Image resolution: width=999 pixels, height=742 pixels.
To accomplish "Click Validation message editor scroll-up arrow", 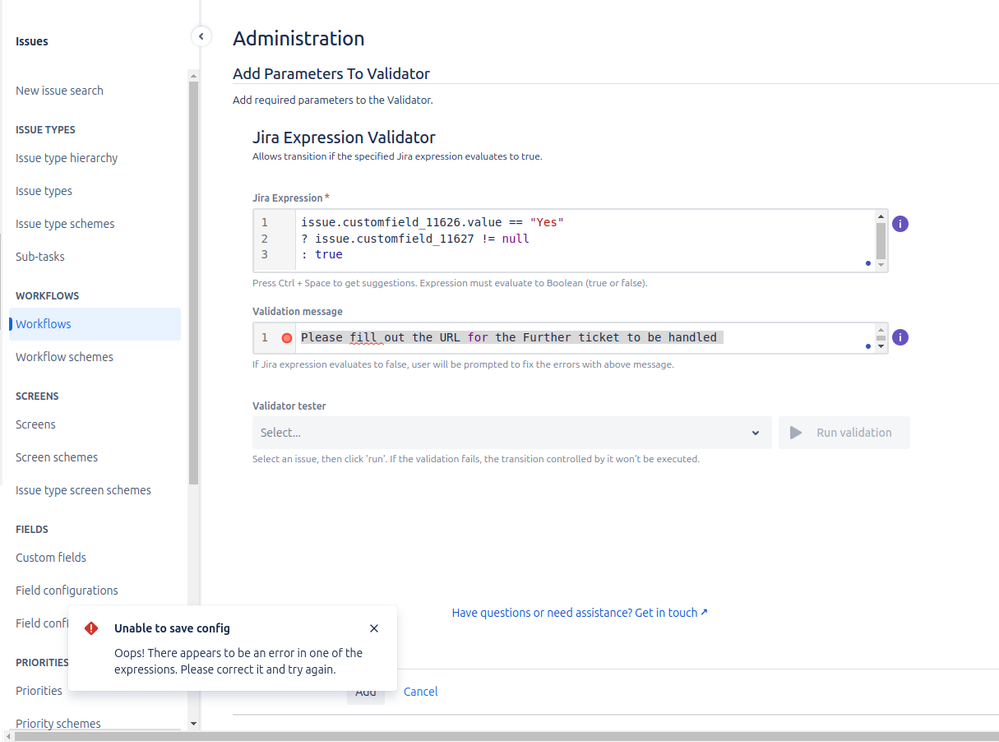I will coord(881,330).
